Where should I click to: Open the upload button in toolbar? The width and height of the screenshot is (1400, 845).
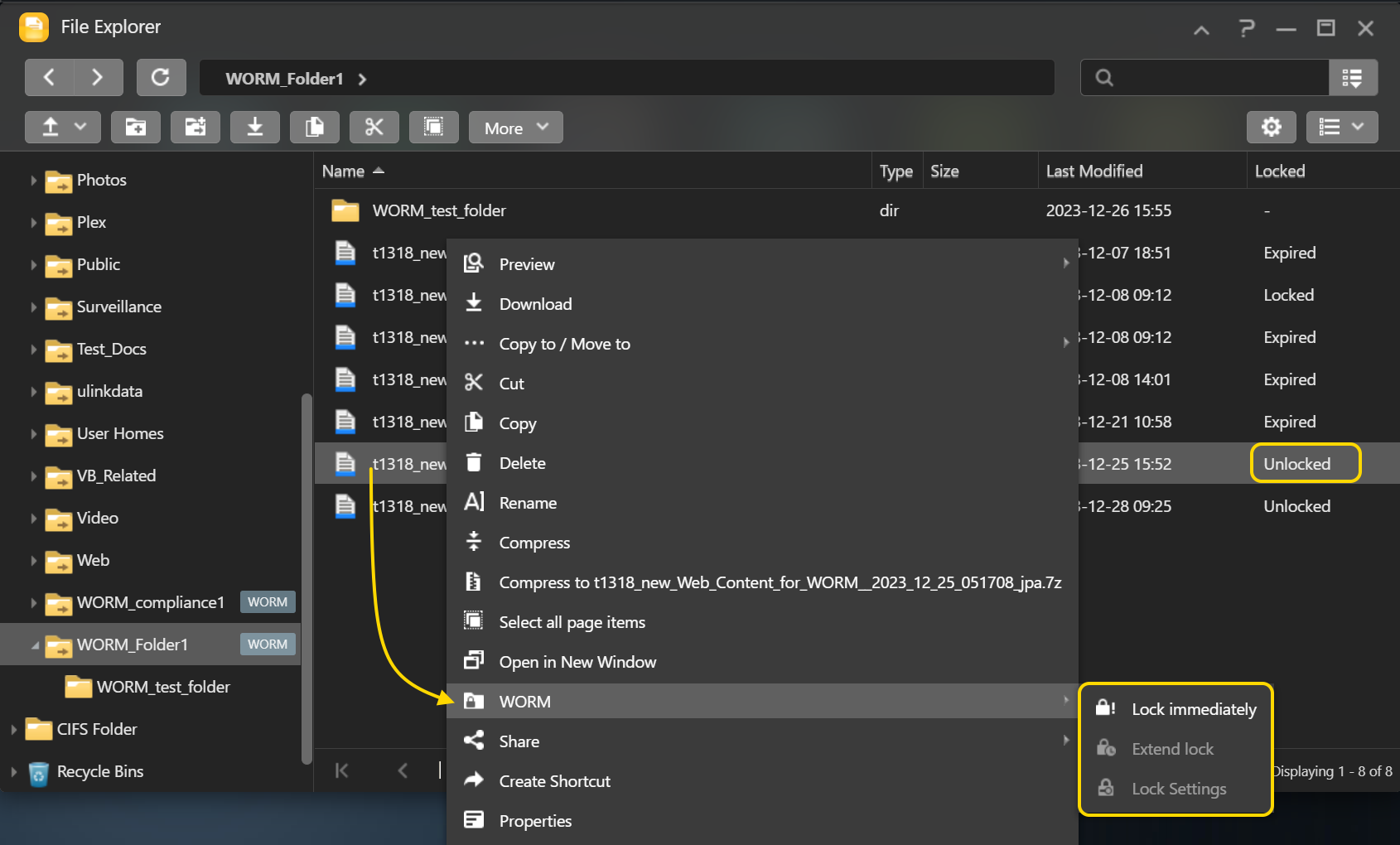coord(51,128)
